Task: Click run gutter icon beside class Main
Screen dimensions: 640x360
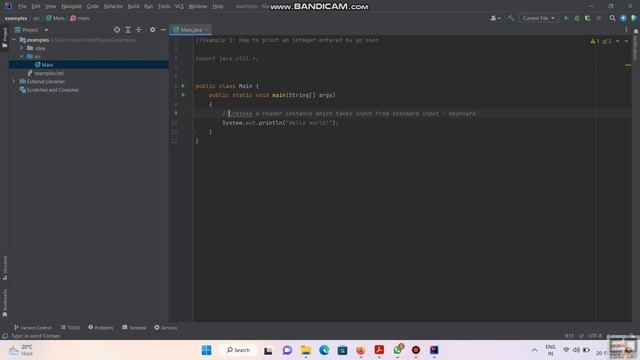Action: [x=183, y=86]
